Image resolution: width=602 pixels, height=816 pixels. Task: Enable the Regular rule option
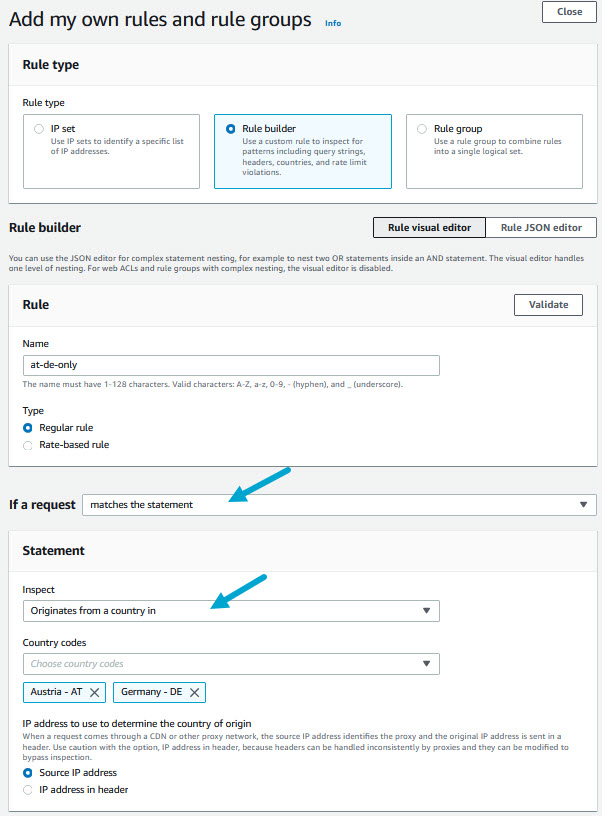click(29, 427)
